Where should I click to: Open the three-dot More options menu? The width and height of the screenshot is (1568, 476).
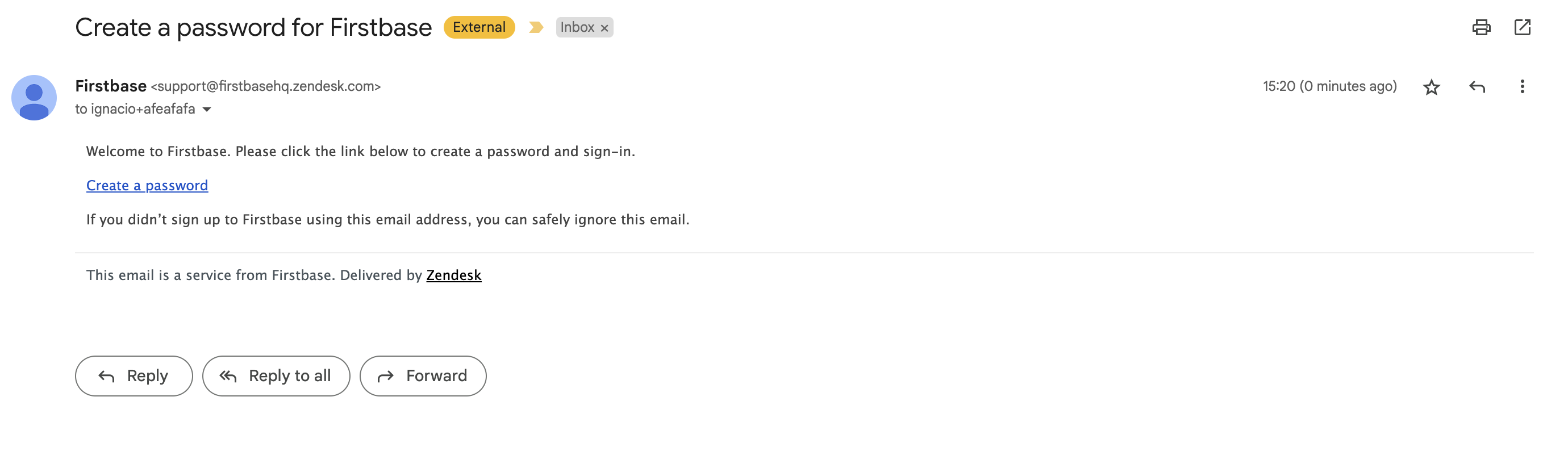[1522, 87]
